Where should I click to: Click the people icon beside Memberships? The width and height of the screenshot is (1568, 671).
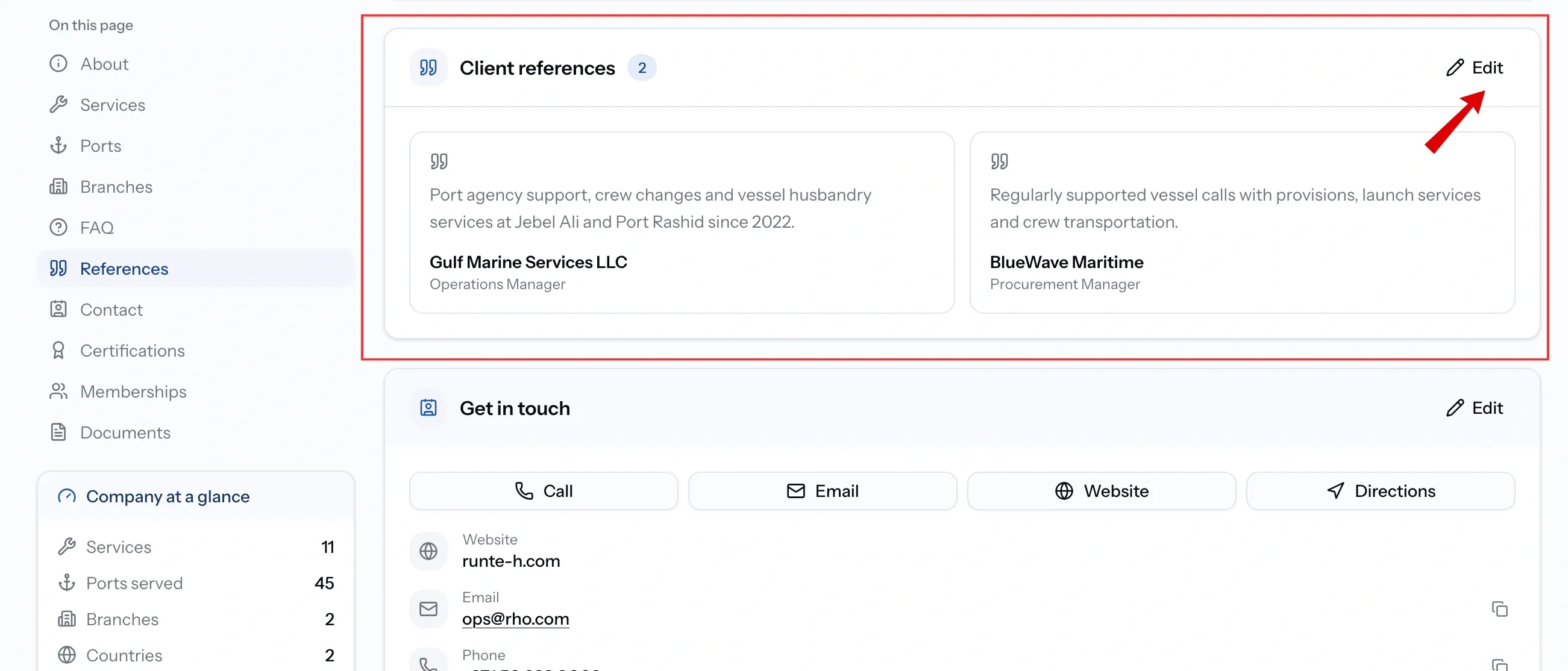point(58,391)
